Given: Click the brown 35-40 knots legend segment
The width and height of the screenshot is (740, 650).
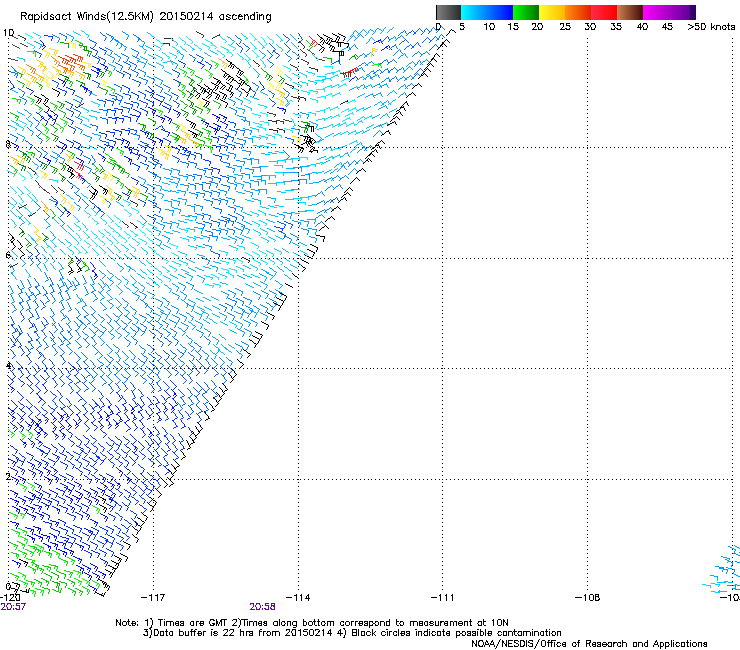Looking at the screenshot, I should coord(630,12).
